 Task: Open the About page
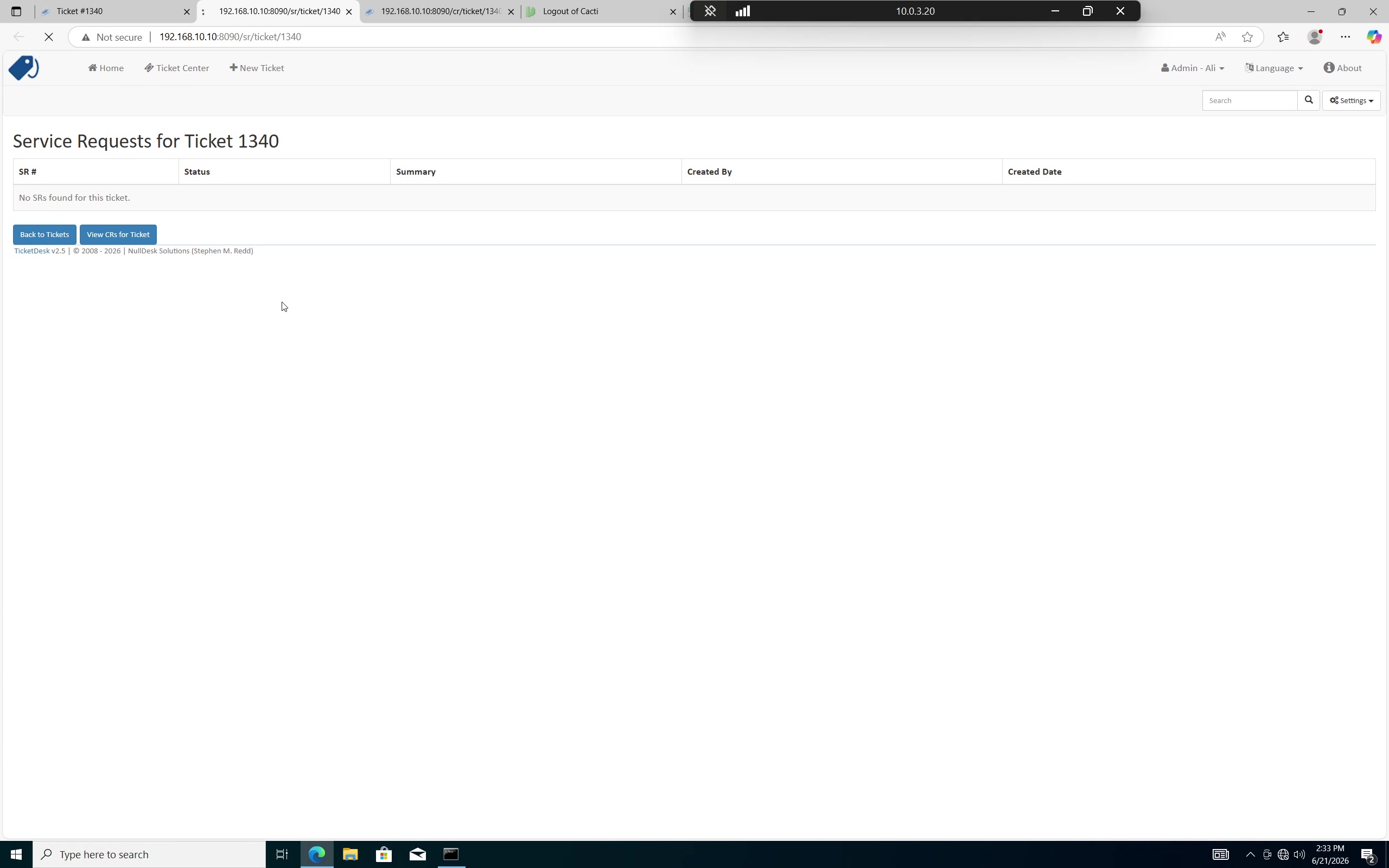coord(1342,68)
